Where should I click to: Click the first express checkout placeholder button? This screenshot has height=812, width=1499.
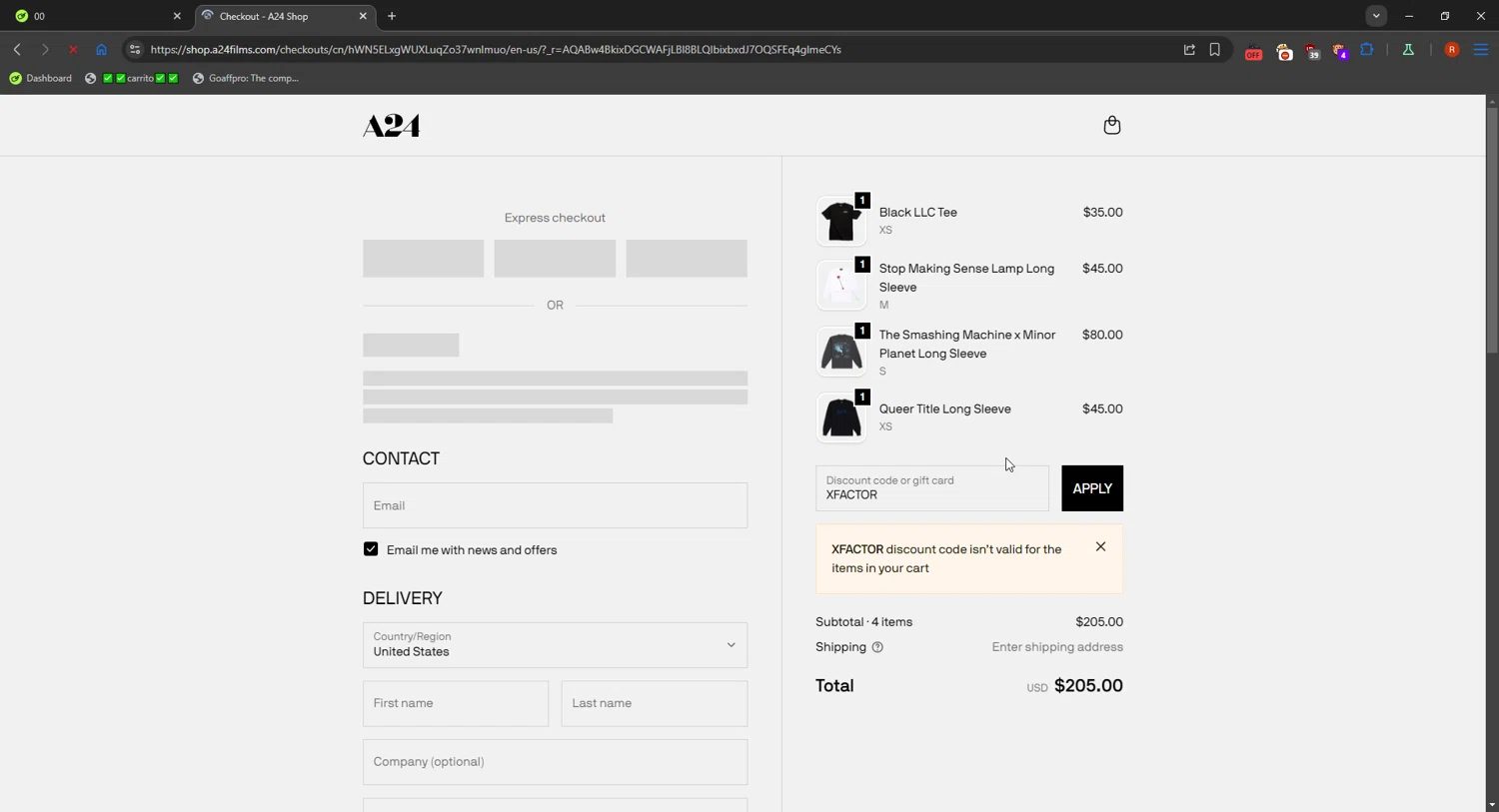coord(423,259)
